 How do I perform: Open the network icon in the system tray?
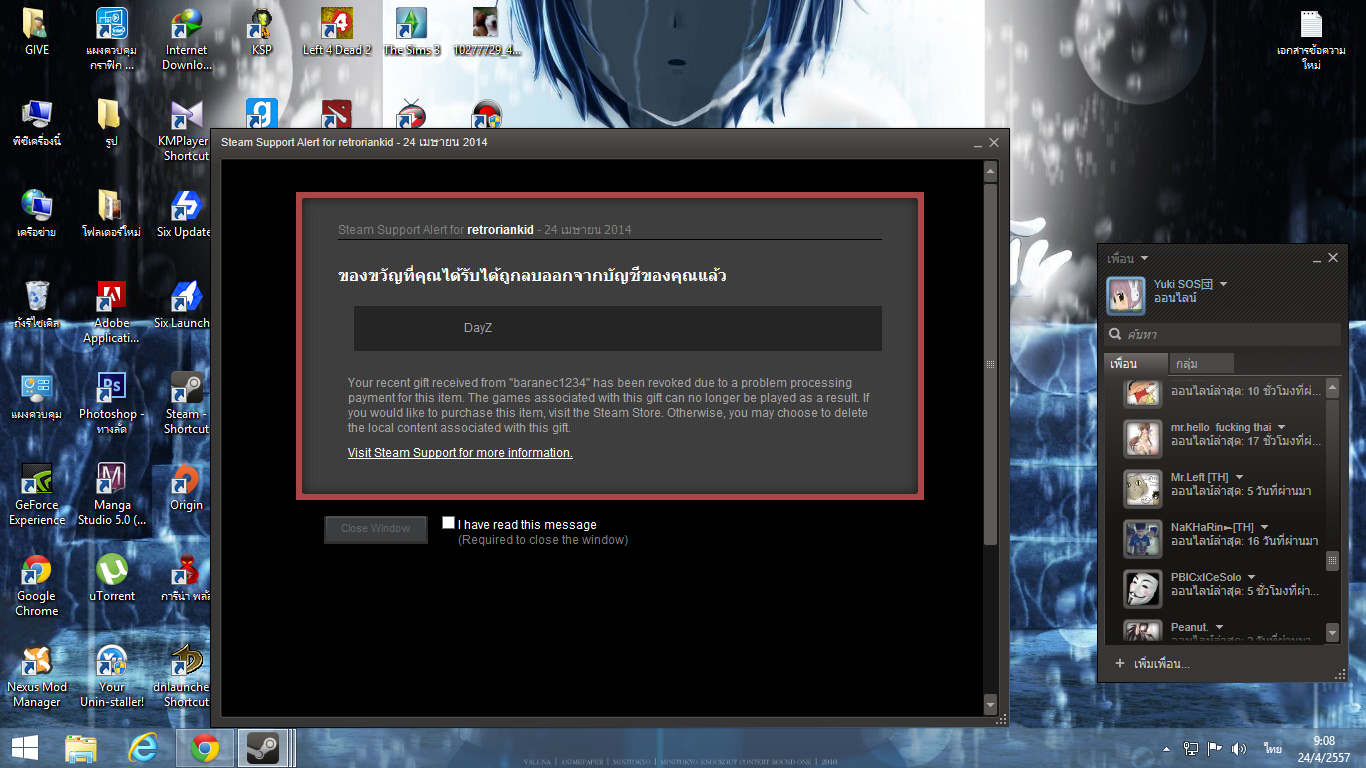[x=1191, y=748]
